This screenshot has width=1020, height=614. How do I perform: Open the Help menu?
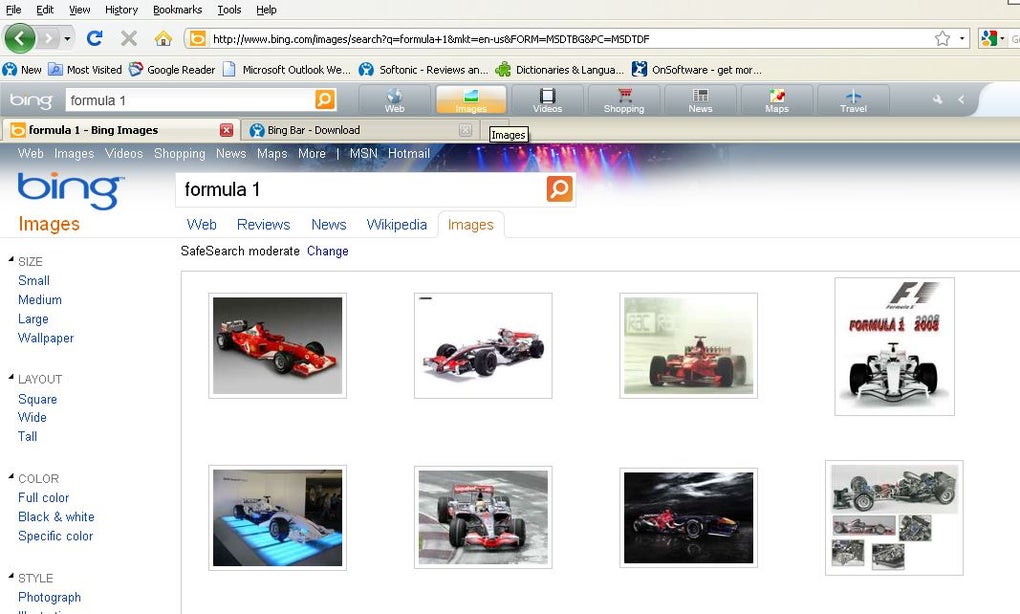pos(266,10)
